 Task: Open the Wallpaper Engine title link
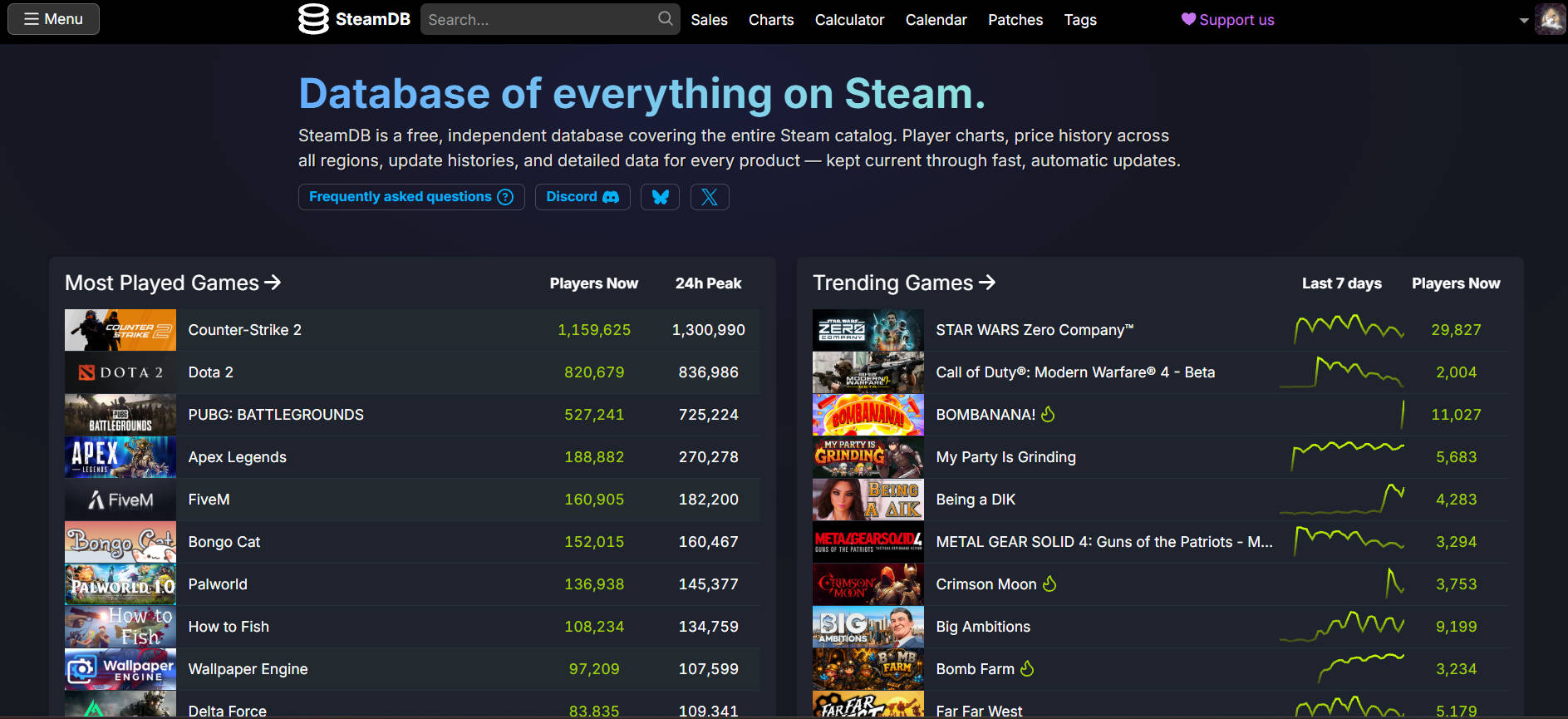coord(248,669)
